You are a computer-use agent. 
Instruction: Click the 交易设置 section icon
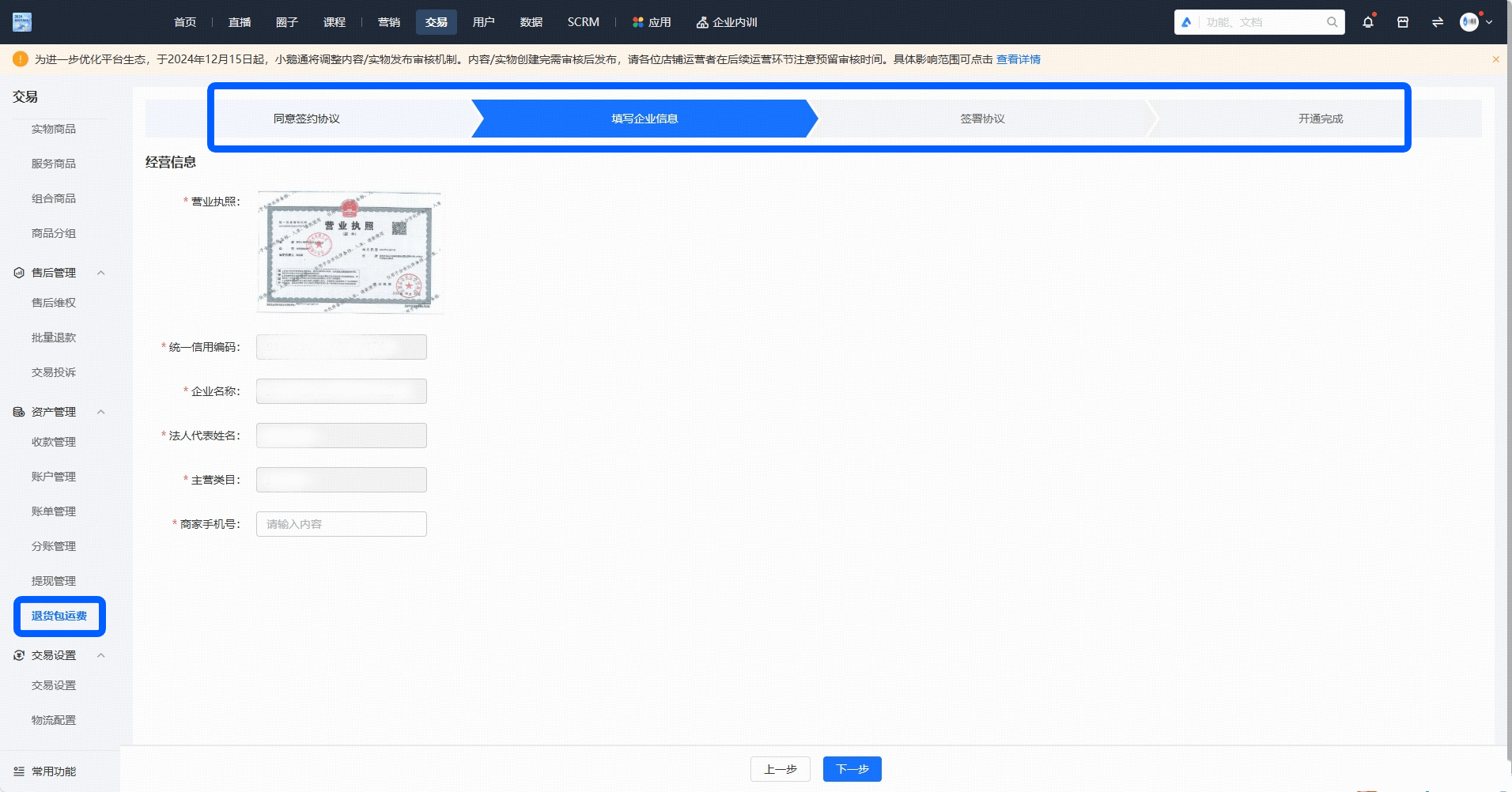[19, 655]
